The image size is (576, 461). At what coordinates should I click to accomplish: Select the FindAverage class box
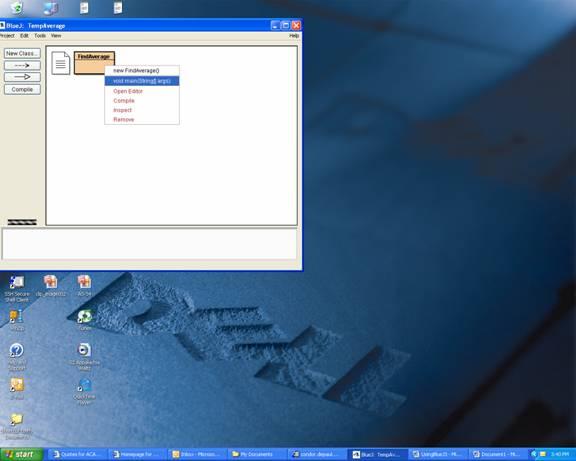94,63
